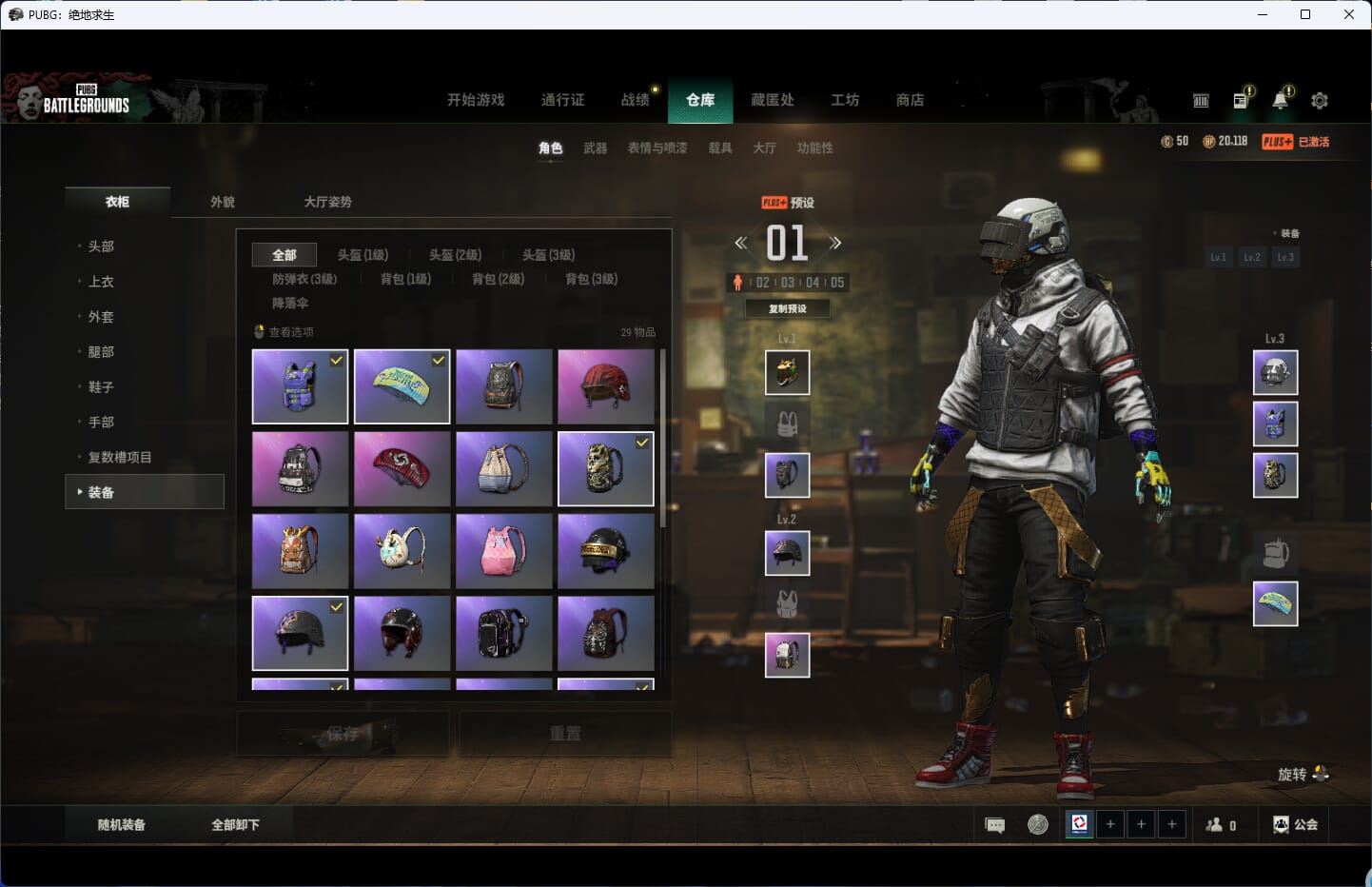Image resolution: width=1372 pixels, height=887 pixels.
Task: Open 查看选项 view options
Action: (284, 332)
